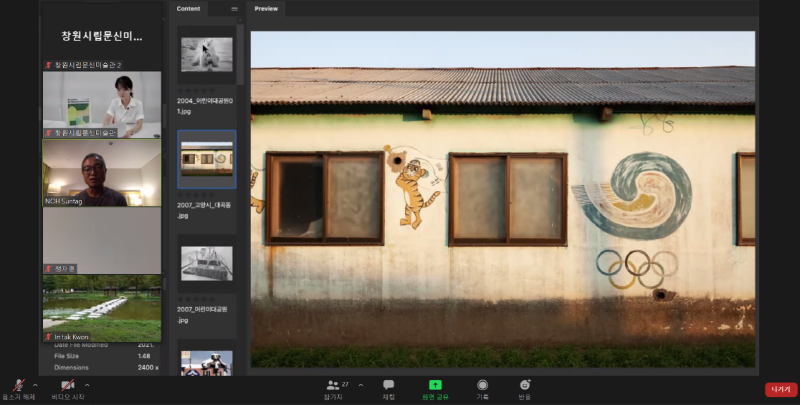Image resolution: width=800 pixels, height=405 pixels.
Task: Click star rating under 2007_어린이대공원.jpg
Action: (196, 299)
